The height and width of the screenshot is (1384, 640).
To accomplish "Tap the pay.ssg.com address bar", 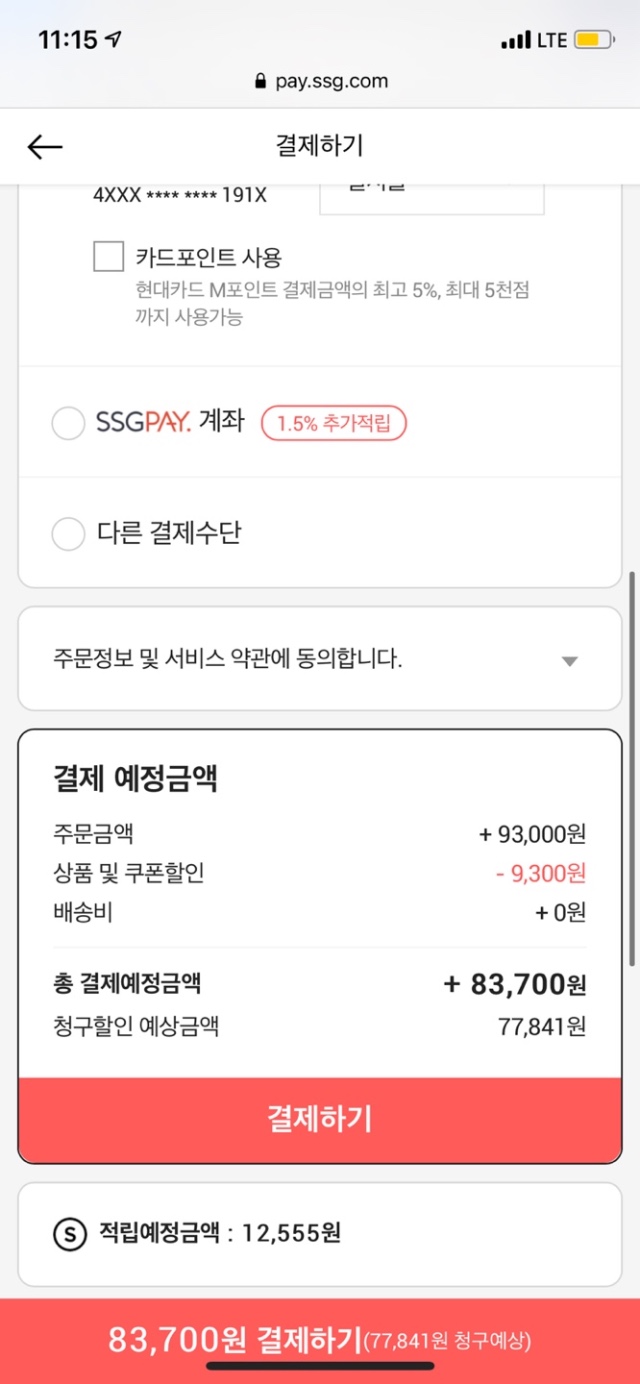I will click(x=320, y=82).
